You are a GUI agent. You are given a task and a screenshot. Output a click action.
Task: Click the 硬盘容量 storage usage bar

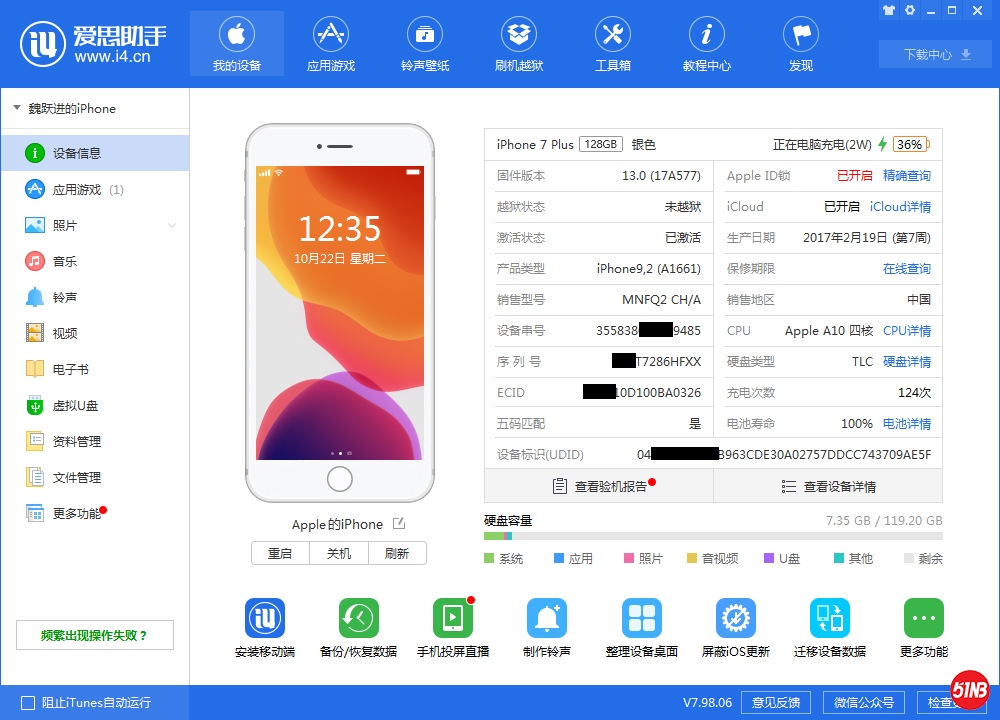point(713,537)
